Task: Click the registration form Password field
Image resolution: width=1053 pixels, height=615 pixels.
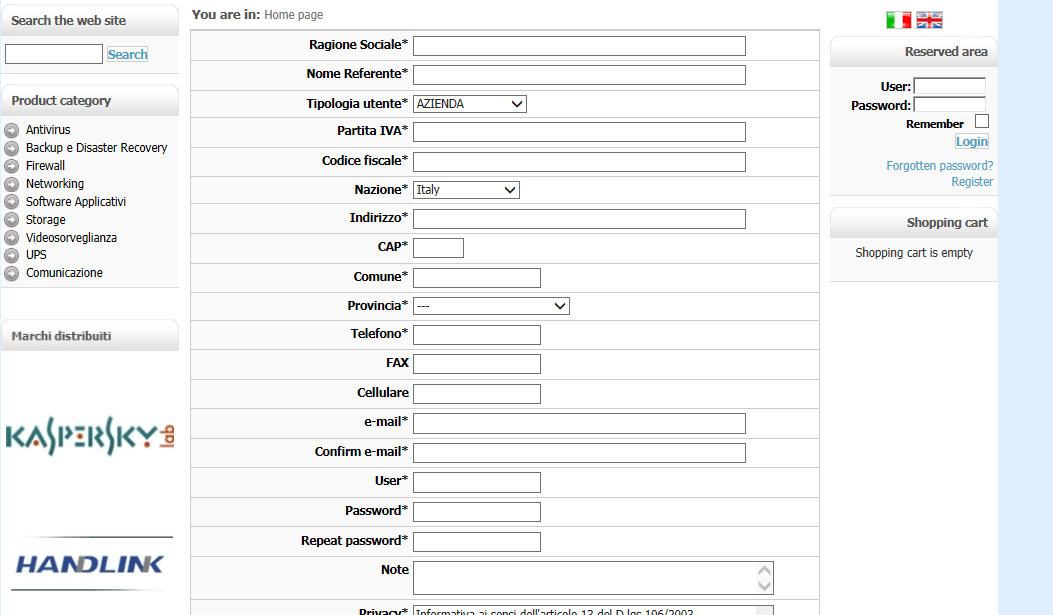Action: click(477, 512)
